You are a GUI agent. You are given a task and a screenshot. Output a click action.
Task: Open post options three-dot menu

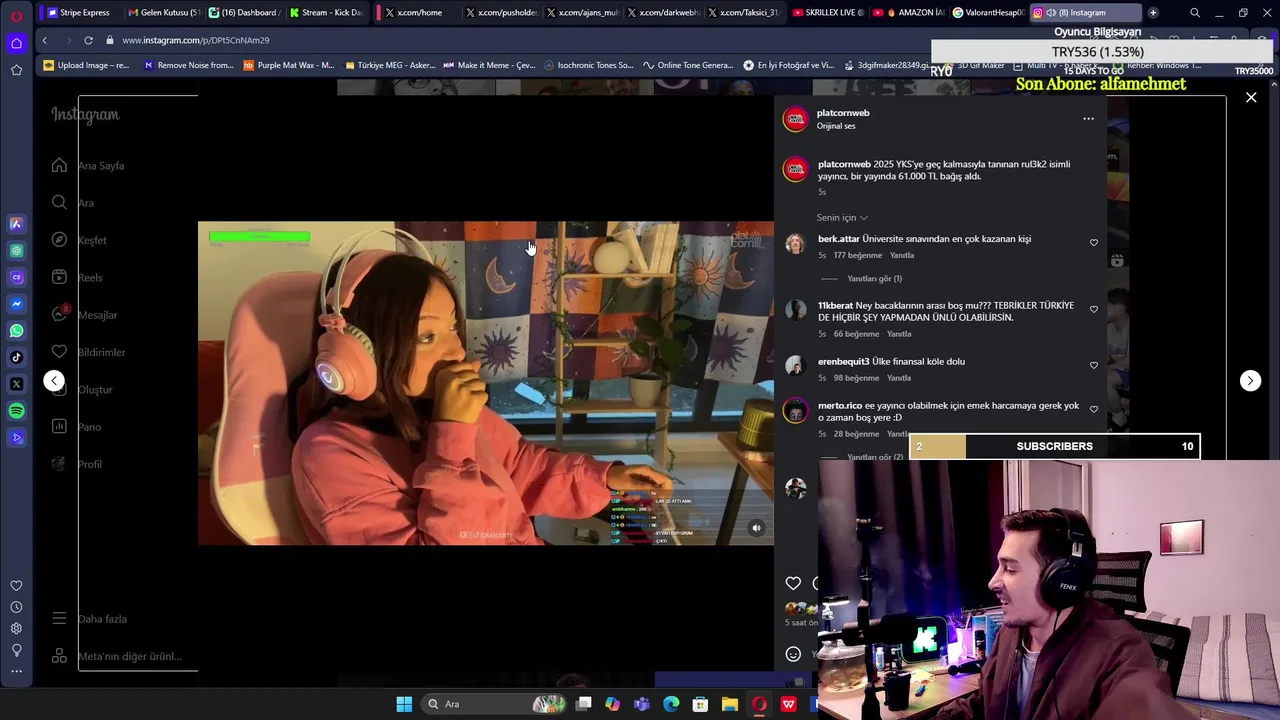tap(1088, 119)
